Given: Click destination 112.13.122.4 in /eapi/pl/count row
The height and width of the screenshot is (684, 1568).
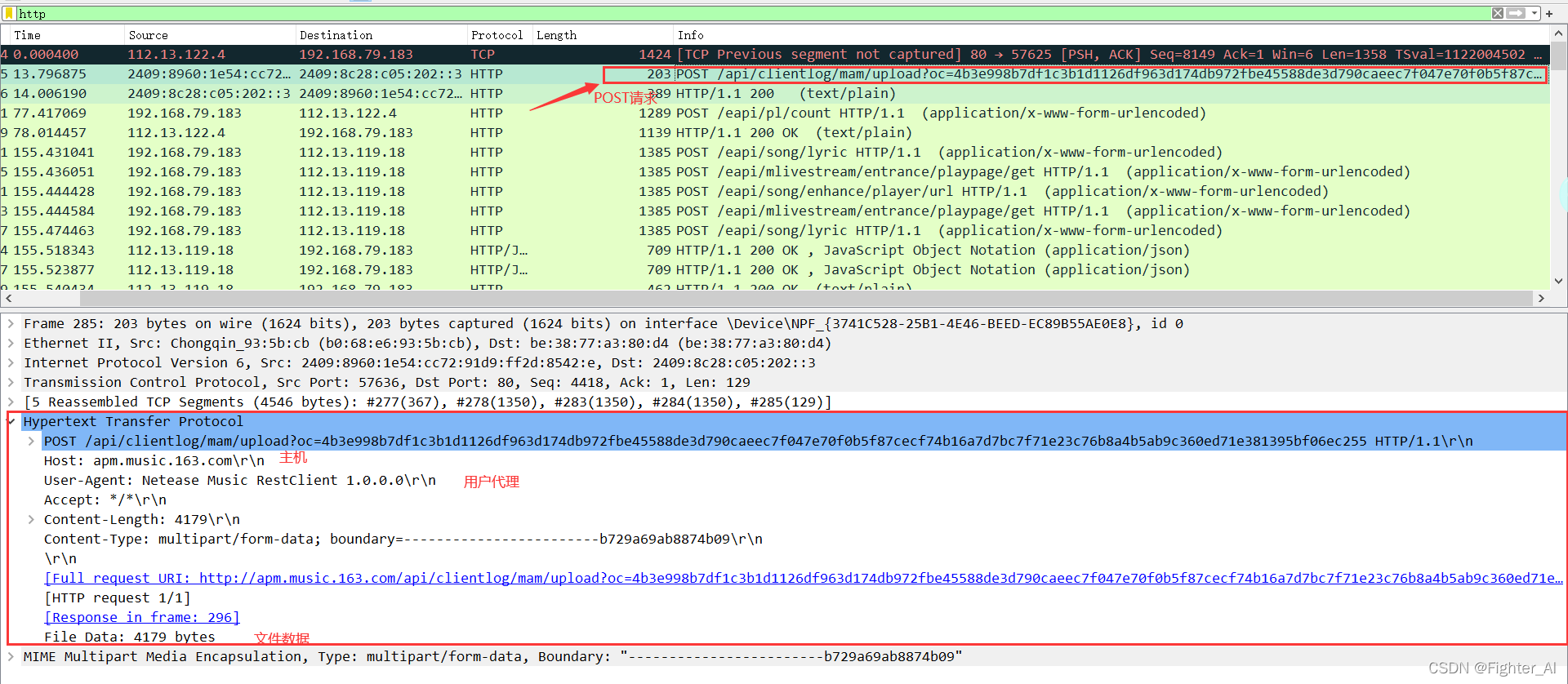Looking at the screenshot, I should click(x=348, y=113).
